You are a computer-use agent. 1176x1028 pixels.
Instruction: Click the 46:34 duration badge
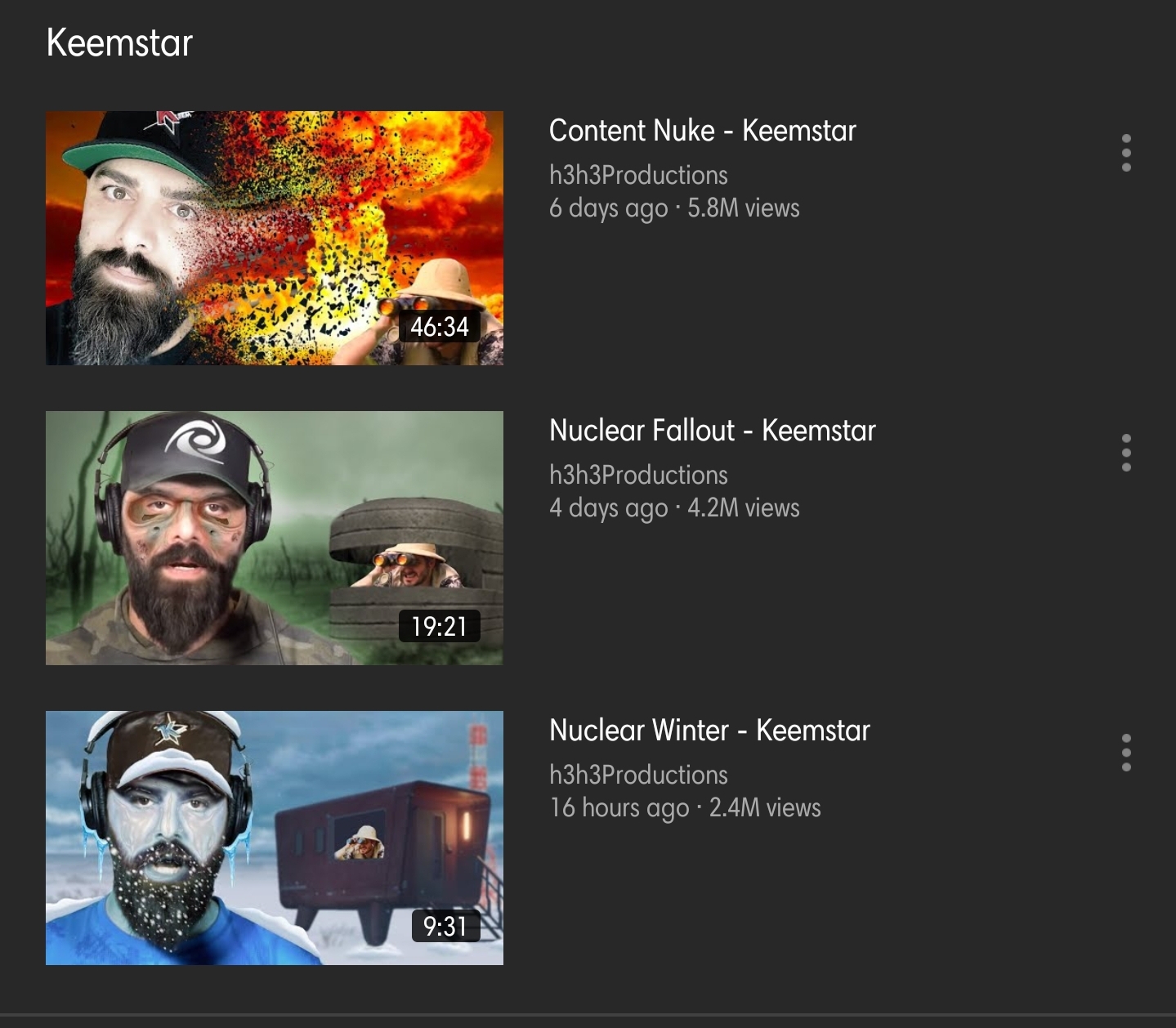[440, 327]
